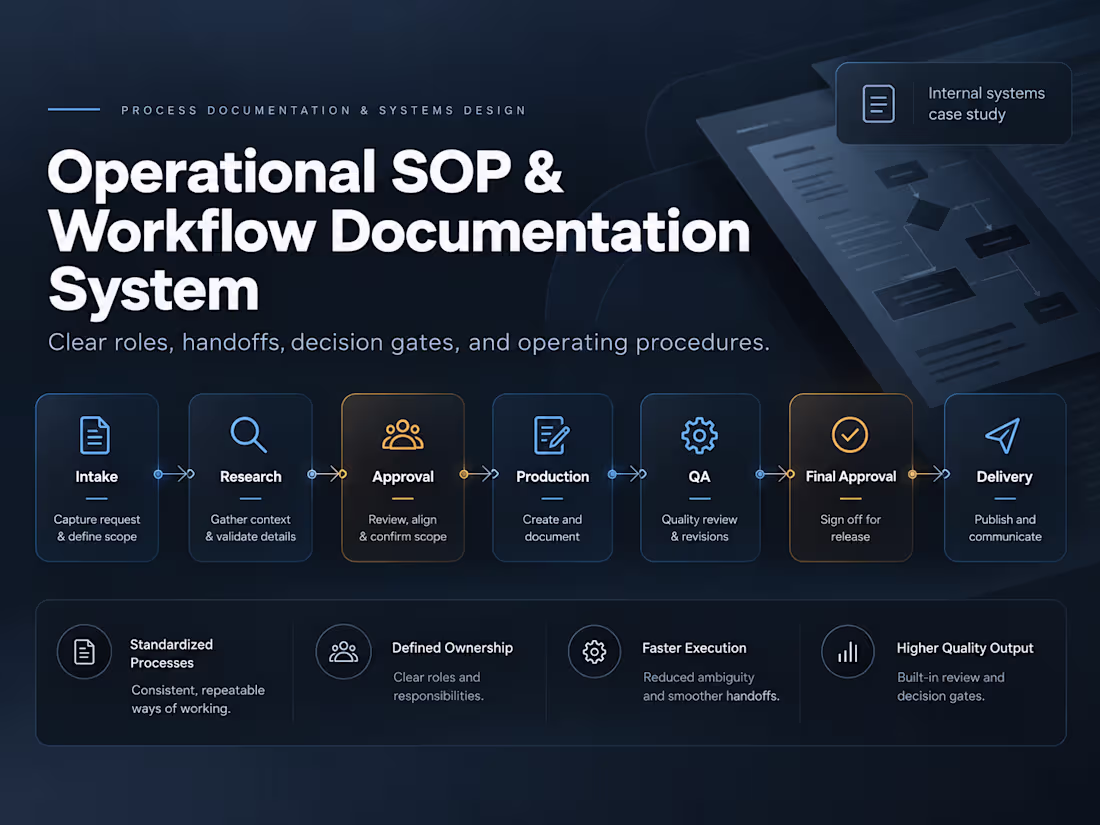Click 'Consistent, repeatable ways of working.' text
This screenshot has height=825, width=1100.
pyautogui.click(x=198, y=699)
